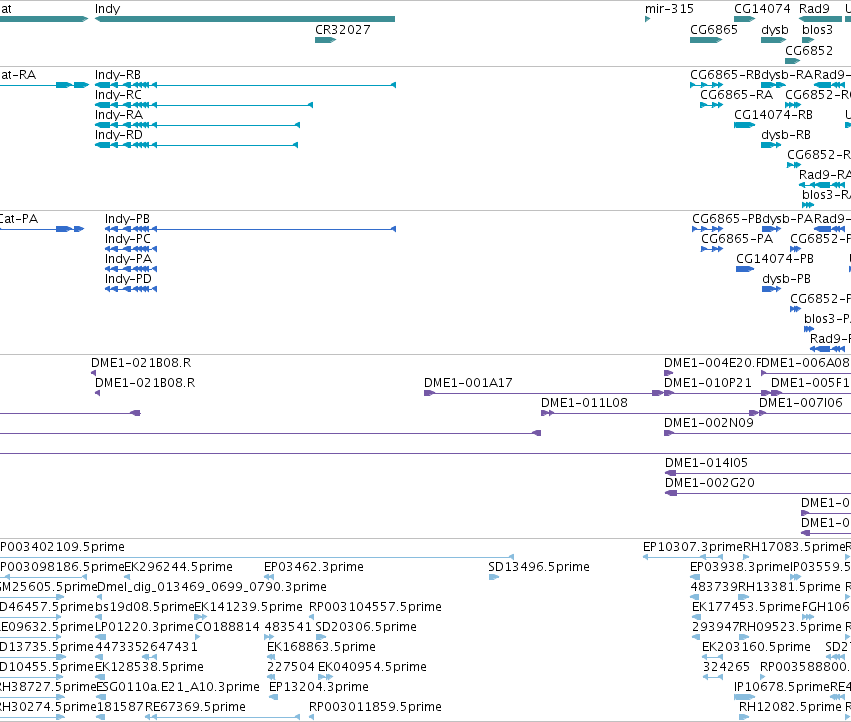Open the EK040954.5prime label
Image resolution: width=851 pixels, height=722 pixels.
point(372,667)
